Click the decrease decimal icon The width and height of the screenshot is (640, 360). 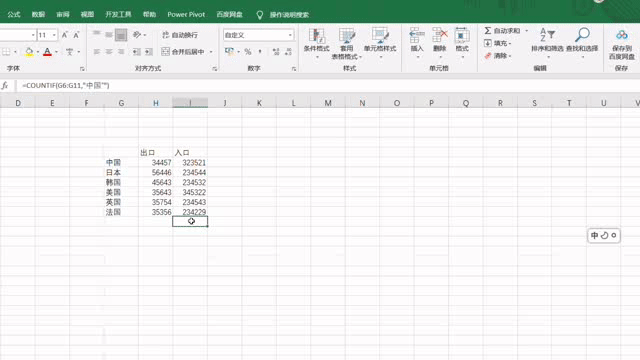click(x=288, y=52)
